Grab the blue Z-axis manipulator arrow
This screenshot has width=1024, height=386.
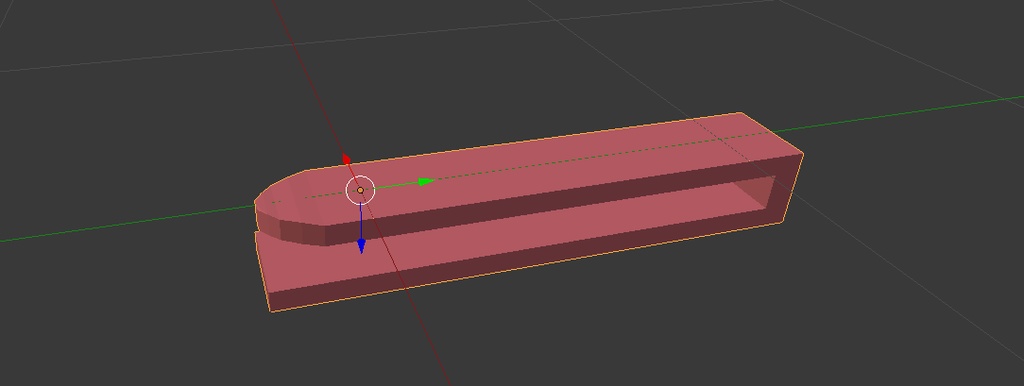[361, 246]
